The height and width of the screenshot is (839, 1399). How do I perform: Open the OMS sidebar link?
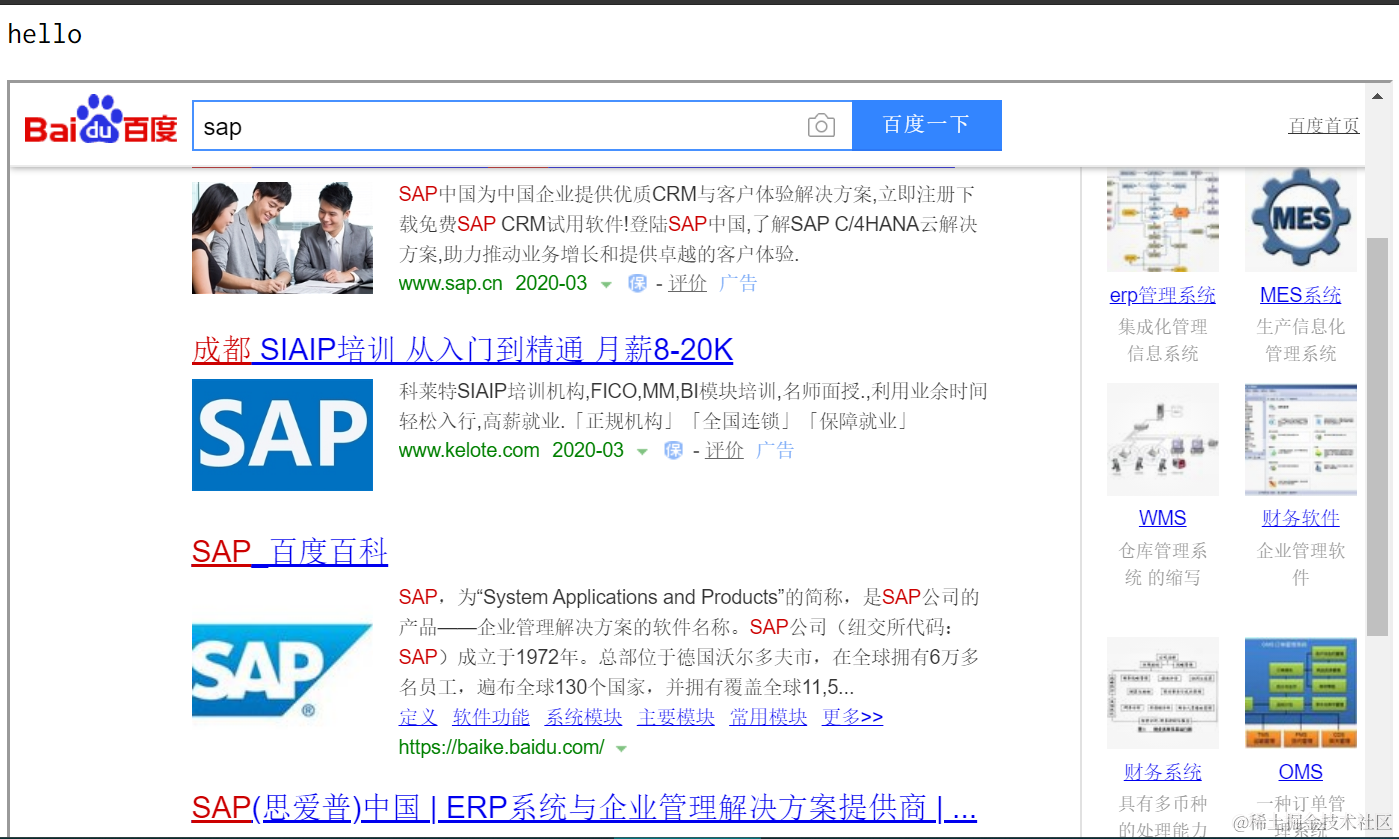coord(1301,772)
